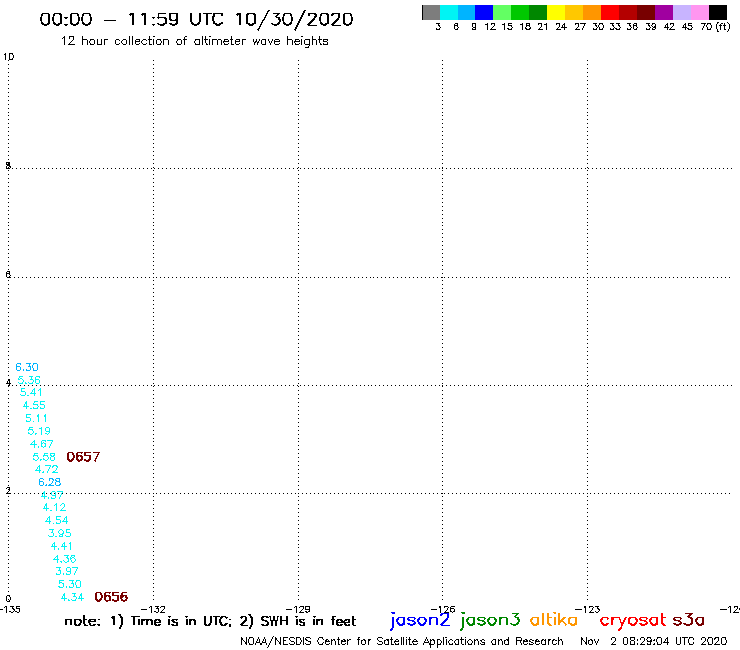Select the orange altika satellite label
This screenshot has width=740, height=650.
[x=554, y=620]
